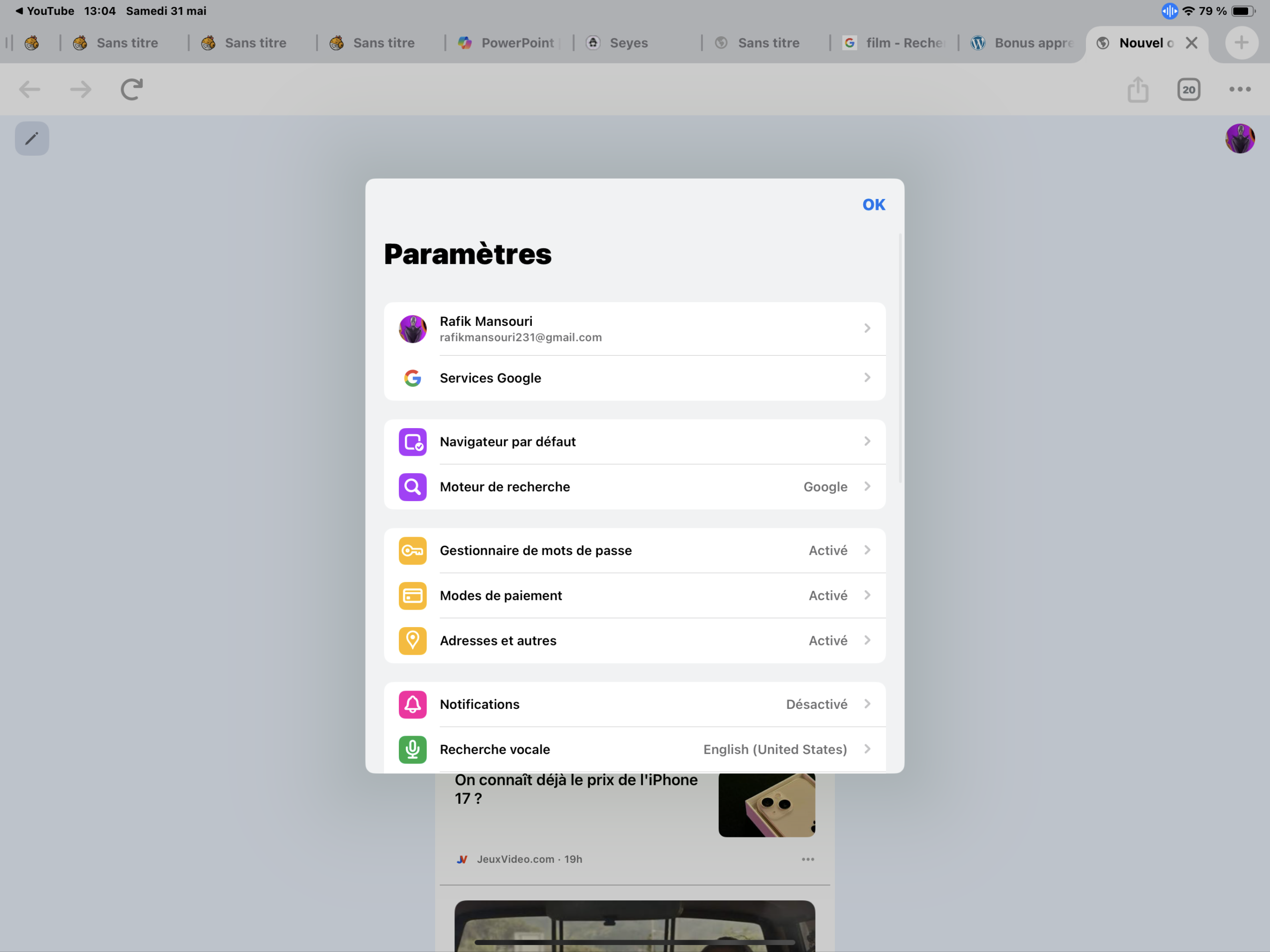Viewport: 1270px width, 952px height.
Task: Click the green voice search microphone icon
Action: [412, 749]
